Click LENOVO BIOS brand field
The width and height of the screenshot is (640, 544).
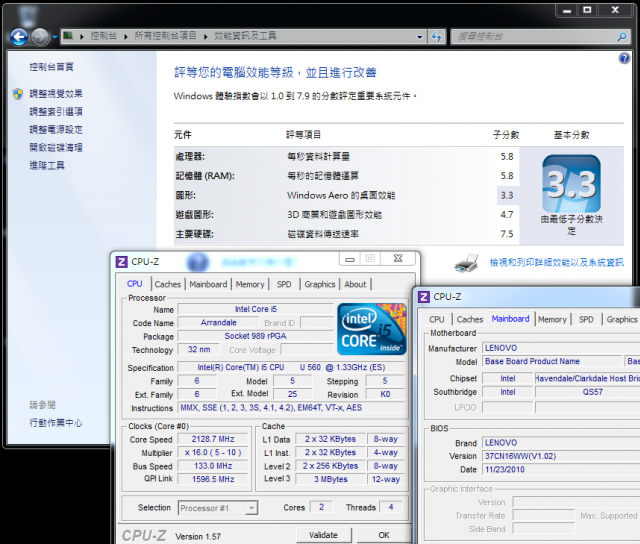[x=561, y=443]
